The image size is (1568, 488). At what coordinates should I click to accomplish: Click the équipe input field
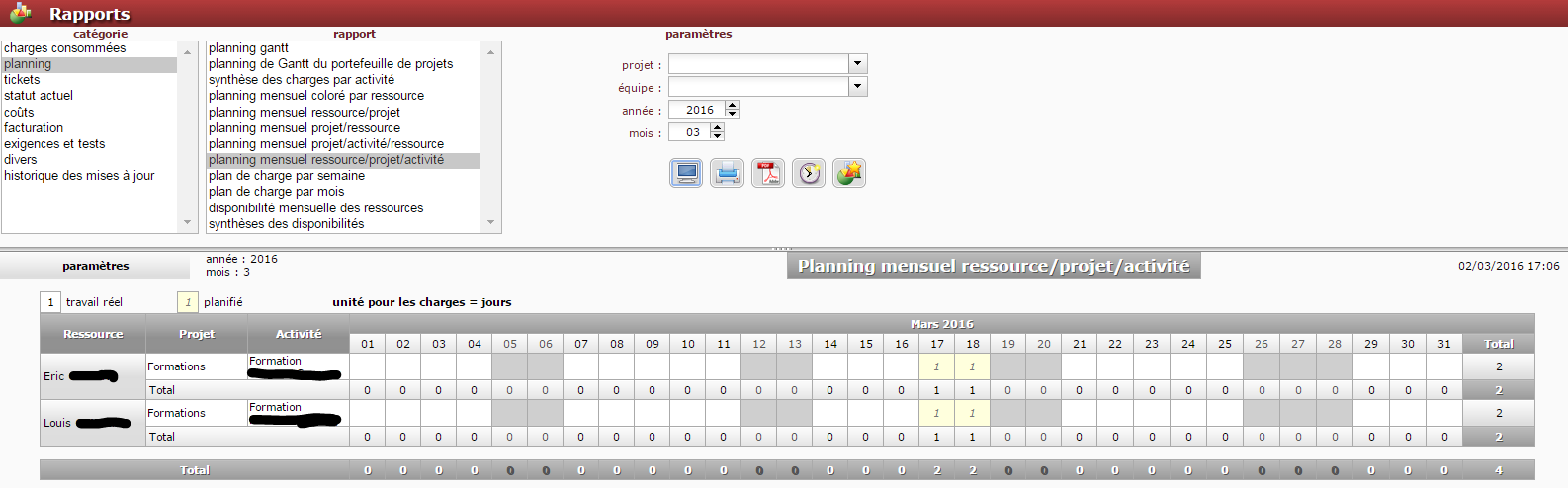(x=758, y=86)
